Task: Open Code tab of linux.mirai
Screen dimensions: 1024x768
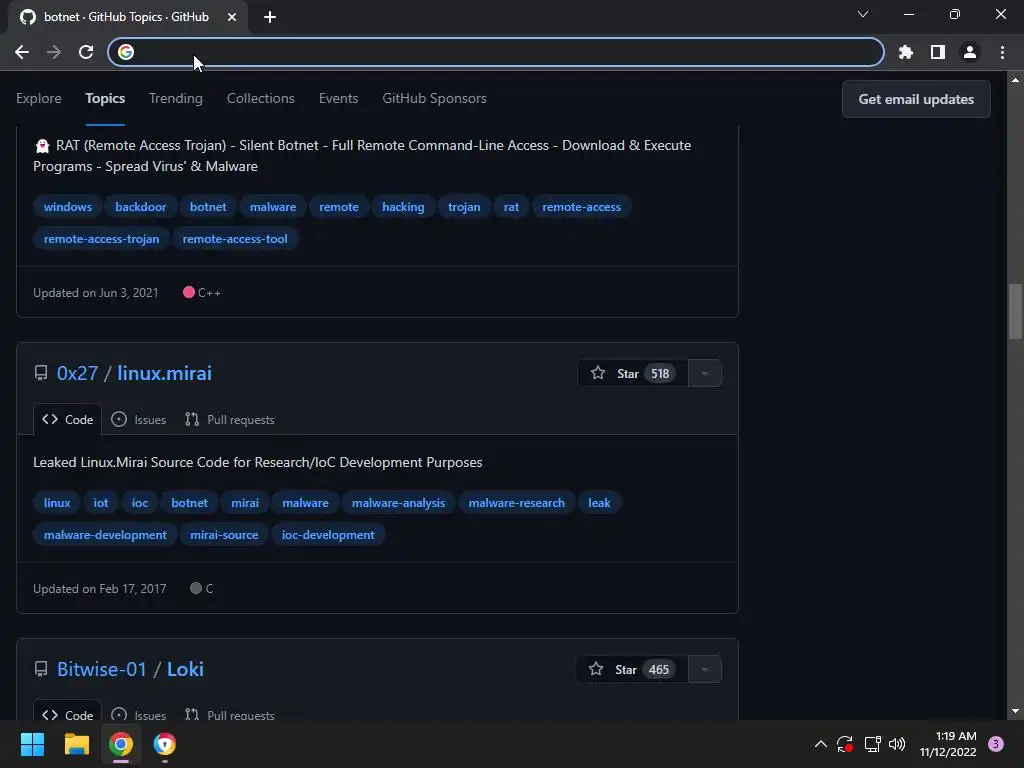Action: 67,419
